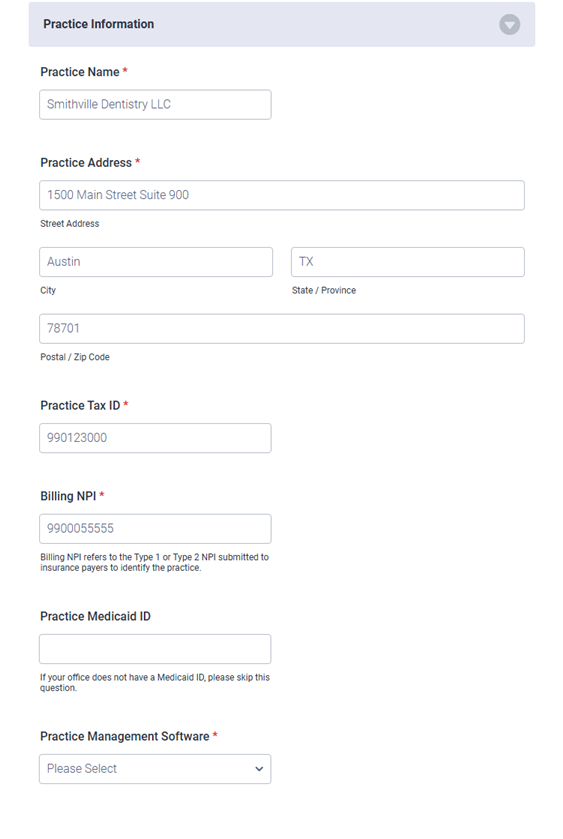Open the Practice Management Software dropdown
The width and height of the screenshot is (563, 839).
coord(155,769)
